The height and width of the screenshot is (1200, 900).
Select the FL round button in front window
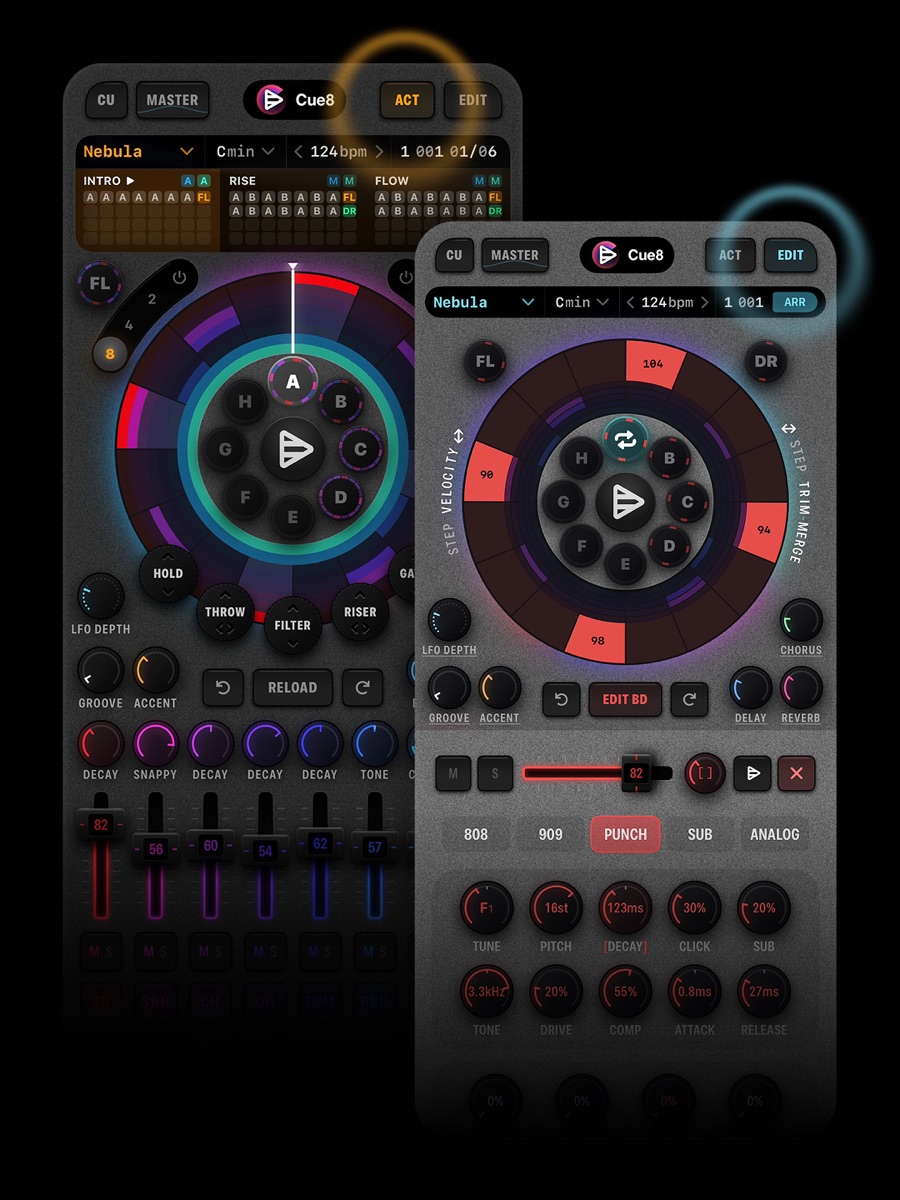[x=485, y=361]
